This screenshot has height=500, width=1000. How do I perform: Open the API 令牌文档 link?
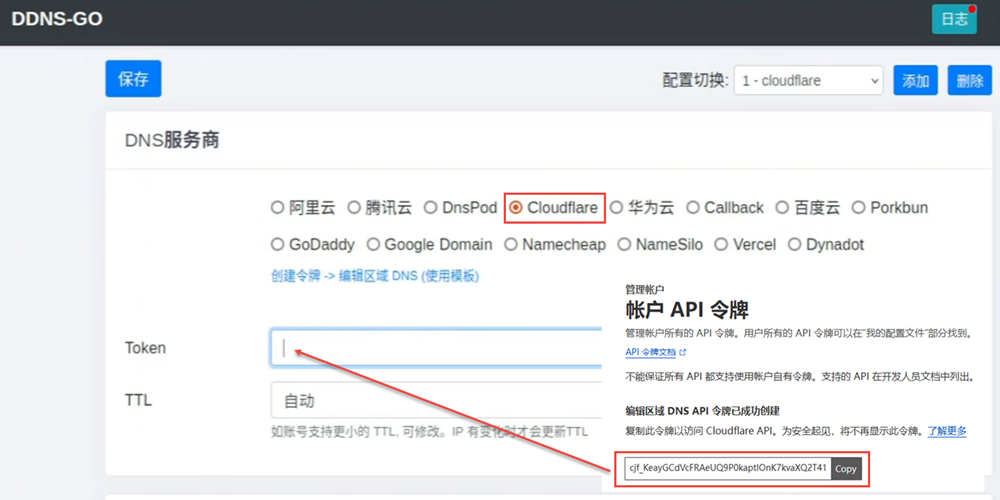[x=650, y=352]
